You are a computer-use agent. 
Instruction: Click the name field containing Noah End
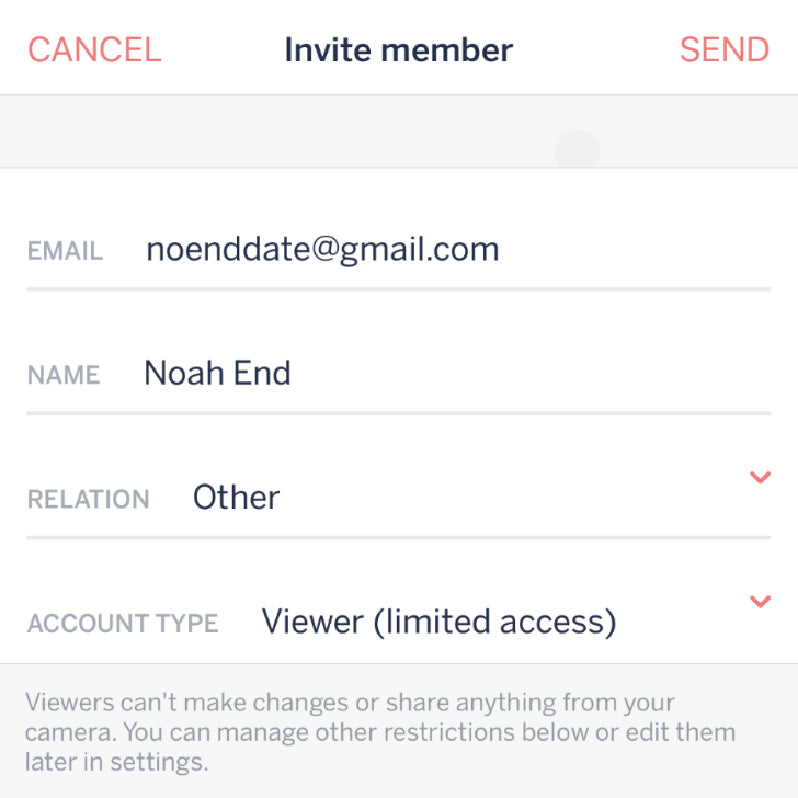click(x=217, y=374)
